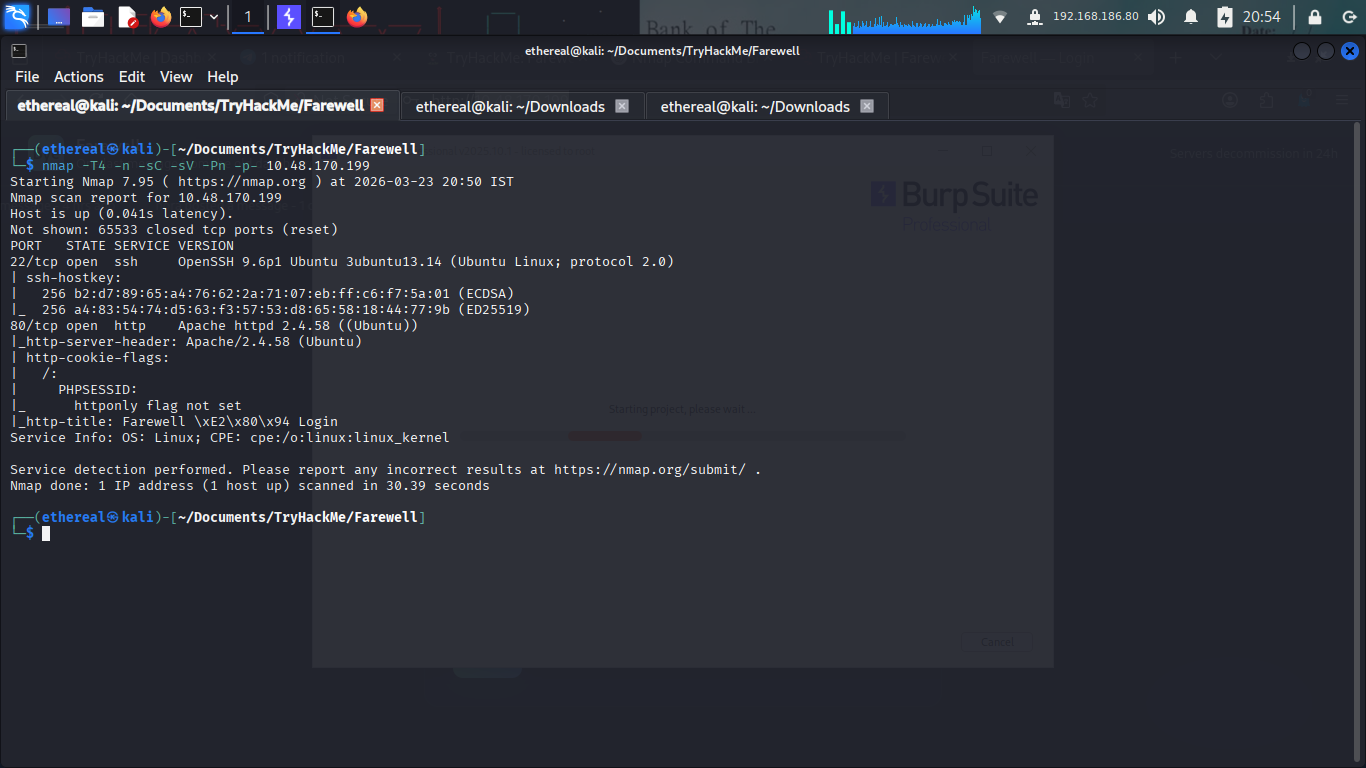
Task: Click the log out icon in the panel
Action: tap(1348, 17)
